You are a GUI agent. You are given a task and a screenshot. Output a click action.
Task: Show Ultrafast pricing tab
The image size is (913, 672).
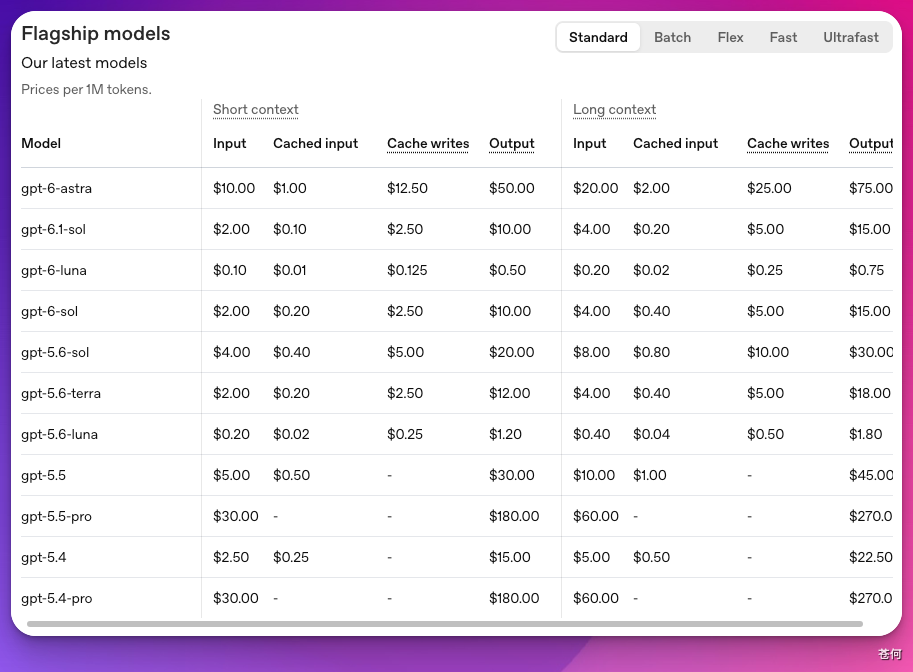point(851,37)
